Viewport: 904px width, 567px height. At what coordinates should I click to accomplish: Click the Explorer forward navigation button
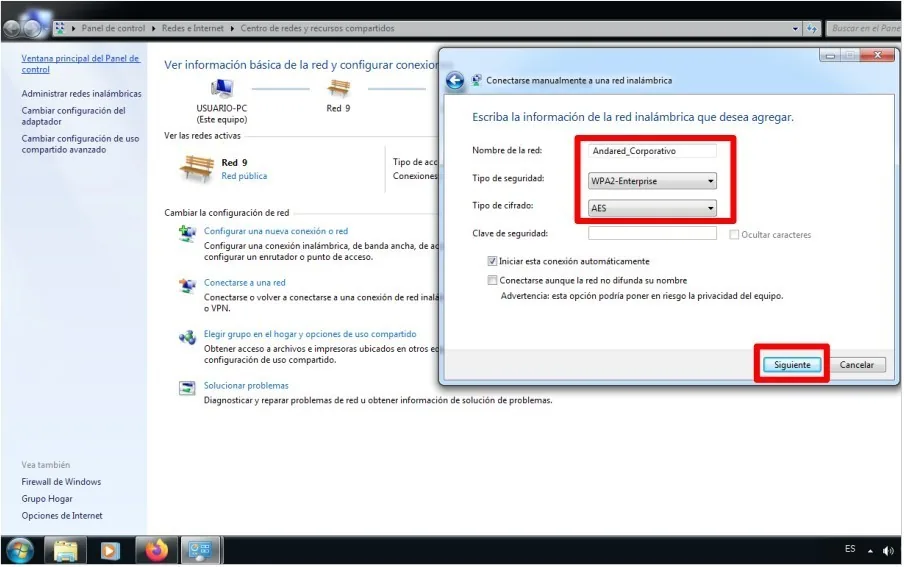point(32,28)
